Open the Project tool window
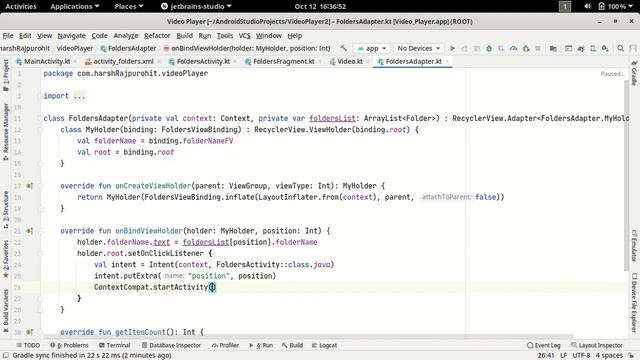 point(6,76)
